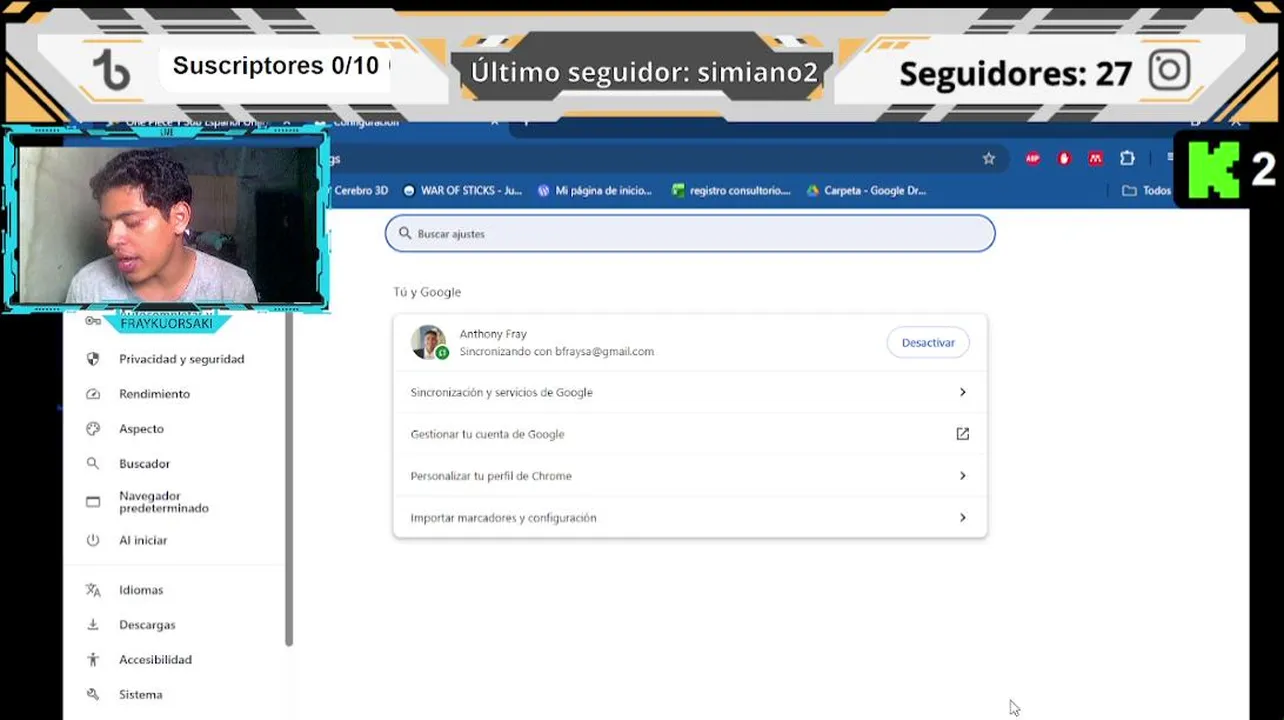This screenshot has height=720, width=1284.
Task: Open Anthony Fray profile avatar
Action: (x=429, y=342)
